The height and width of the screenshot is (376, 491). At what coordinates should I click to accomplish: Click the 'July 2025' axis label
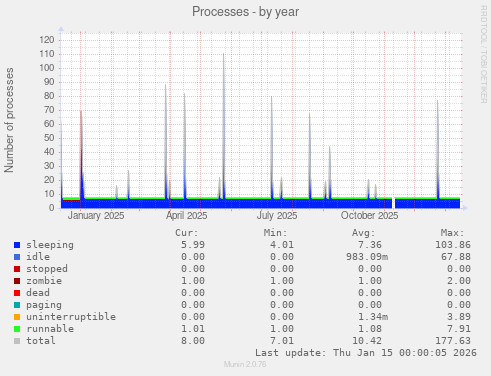[277, 216]
